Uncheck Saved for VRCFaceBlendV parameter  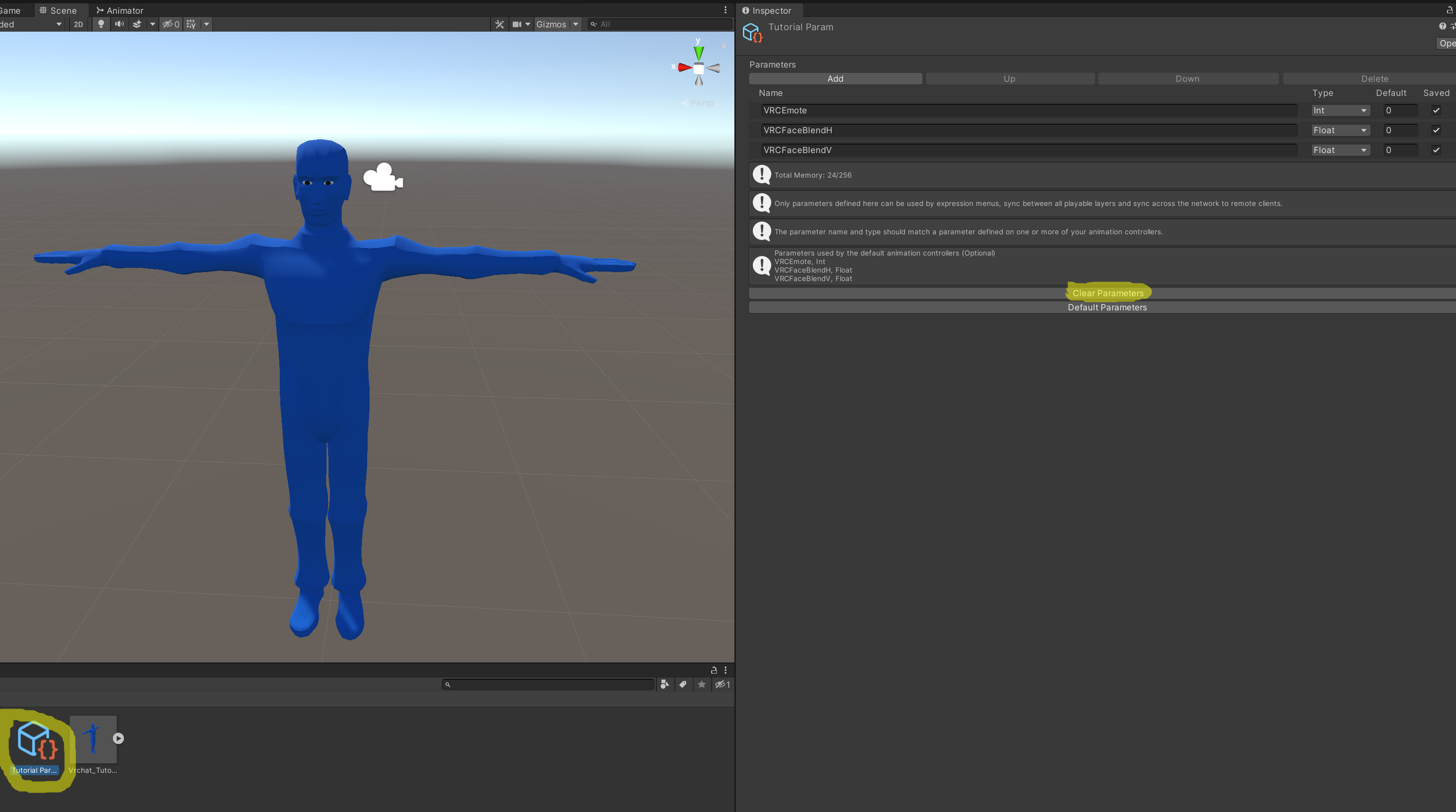click(1436, 150)
